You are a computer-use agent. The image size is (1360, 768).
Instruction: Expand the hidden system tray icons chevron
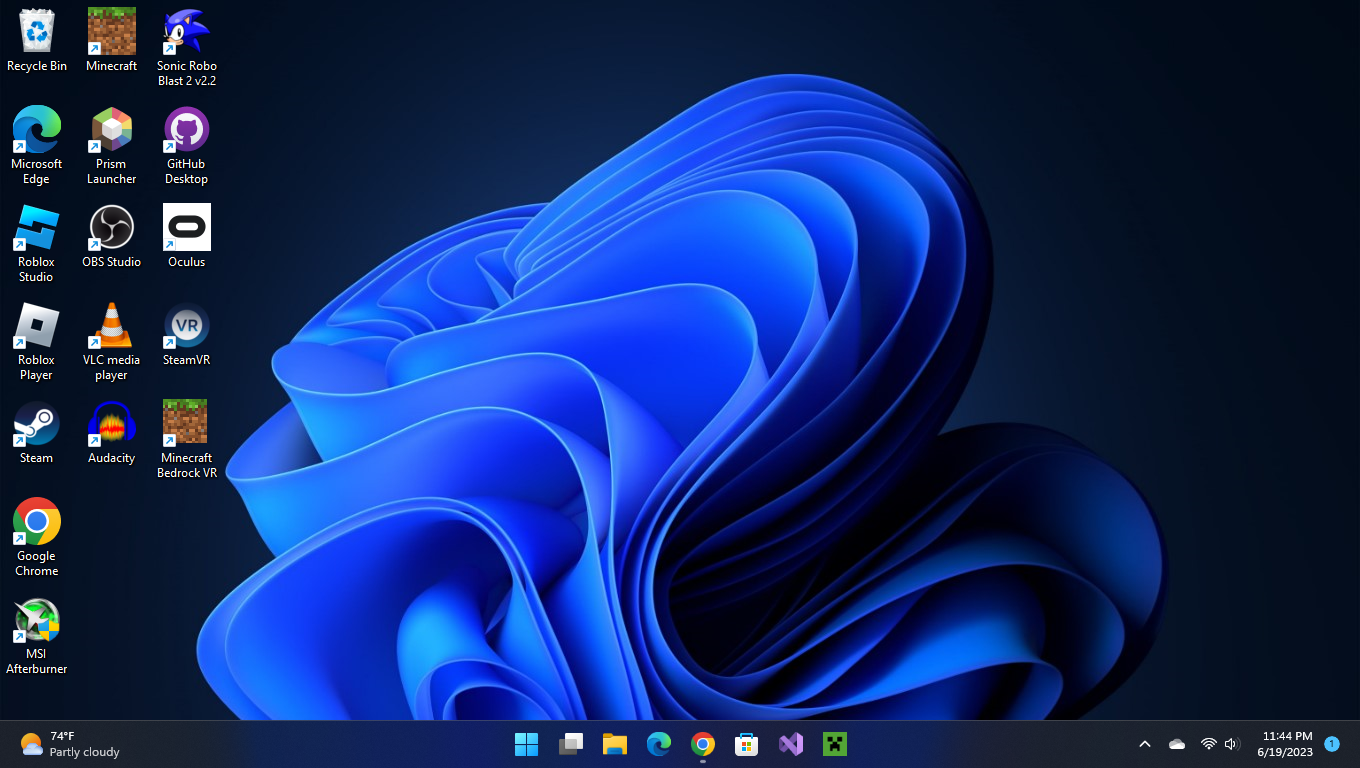[x=1145, y=744]
